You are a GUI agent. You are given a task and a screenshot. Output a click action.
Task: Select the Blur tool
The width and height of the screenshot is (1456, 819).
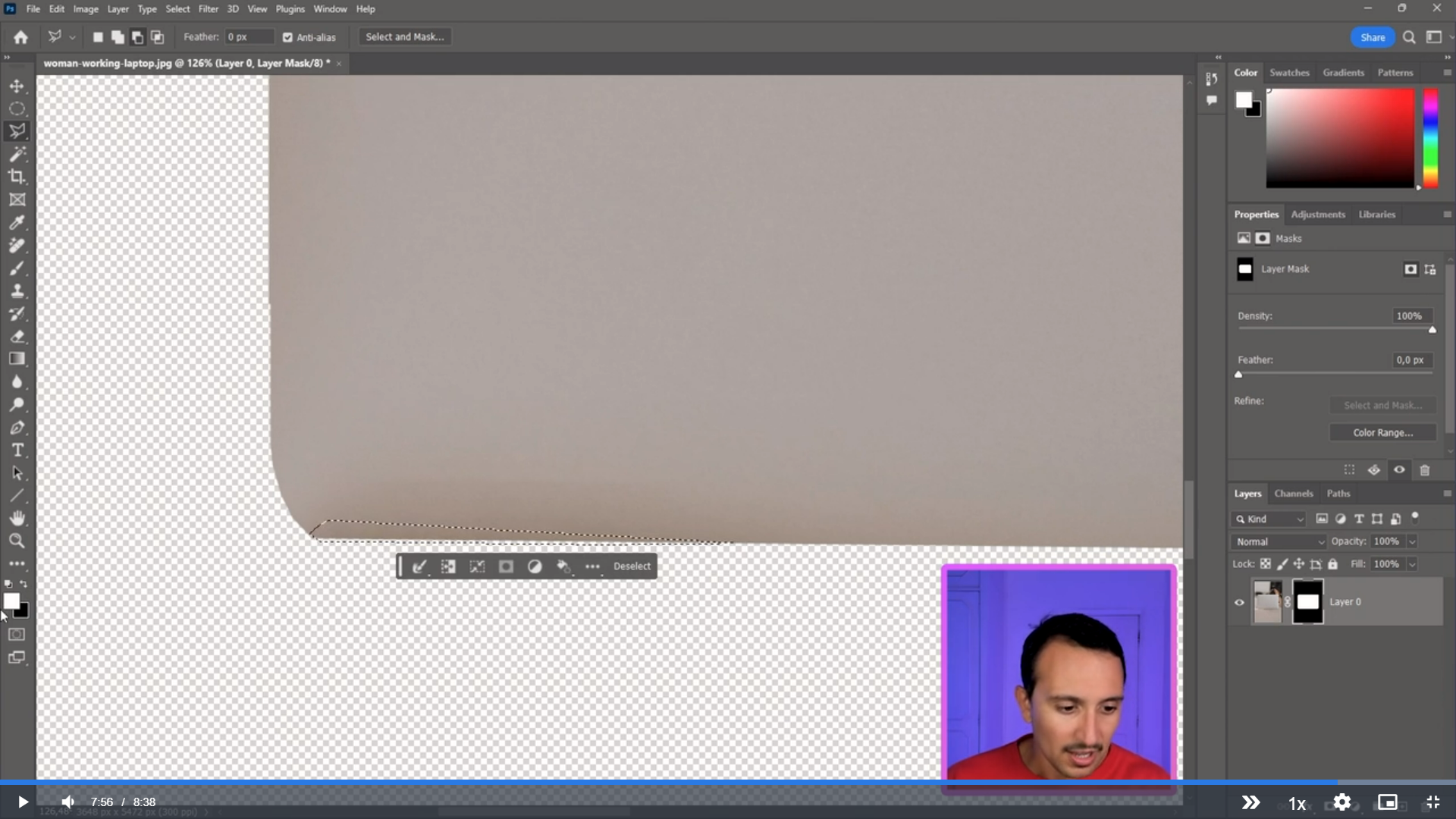[x=17, y=381]
